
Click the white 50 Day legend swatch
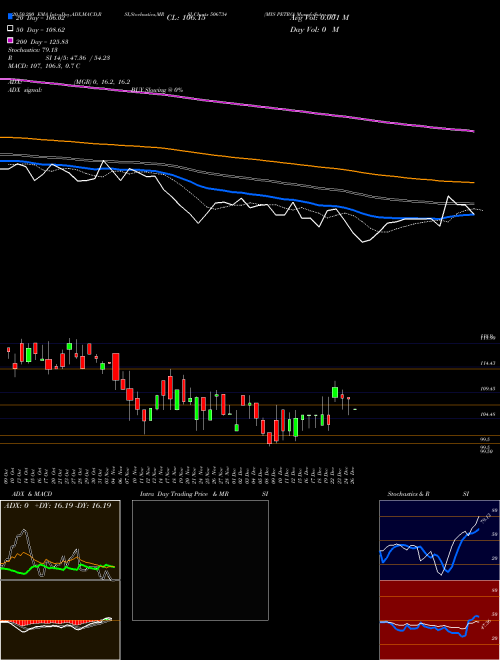click(x=11, y=29)
